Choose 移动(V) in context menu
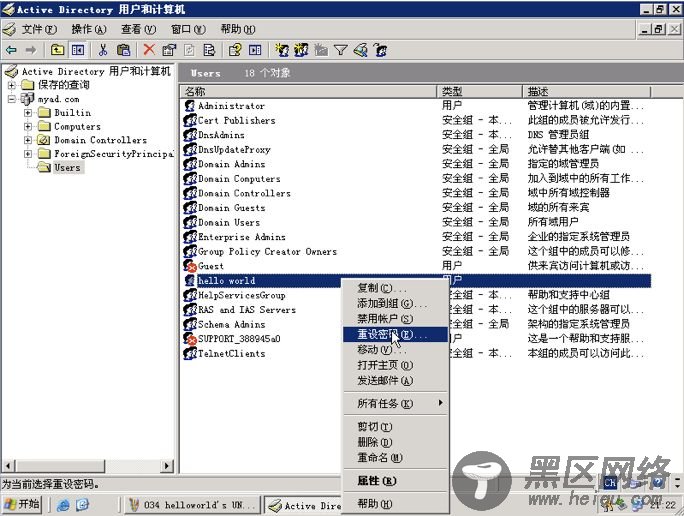Screen dimensions: 684x516 coord(395,350)
